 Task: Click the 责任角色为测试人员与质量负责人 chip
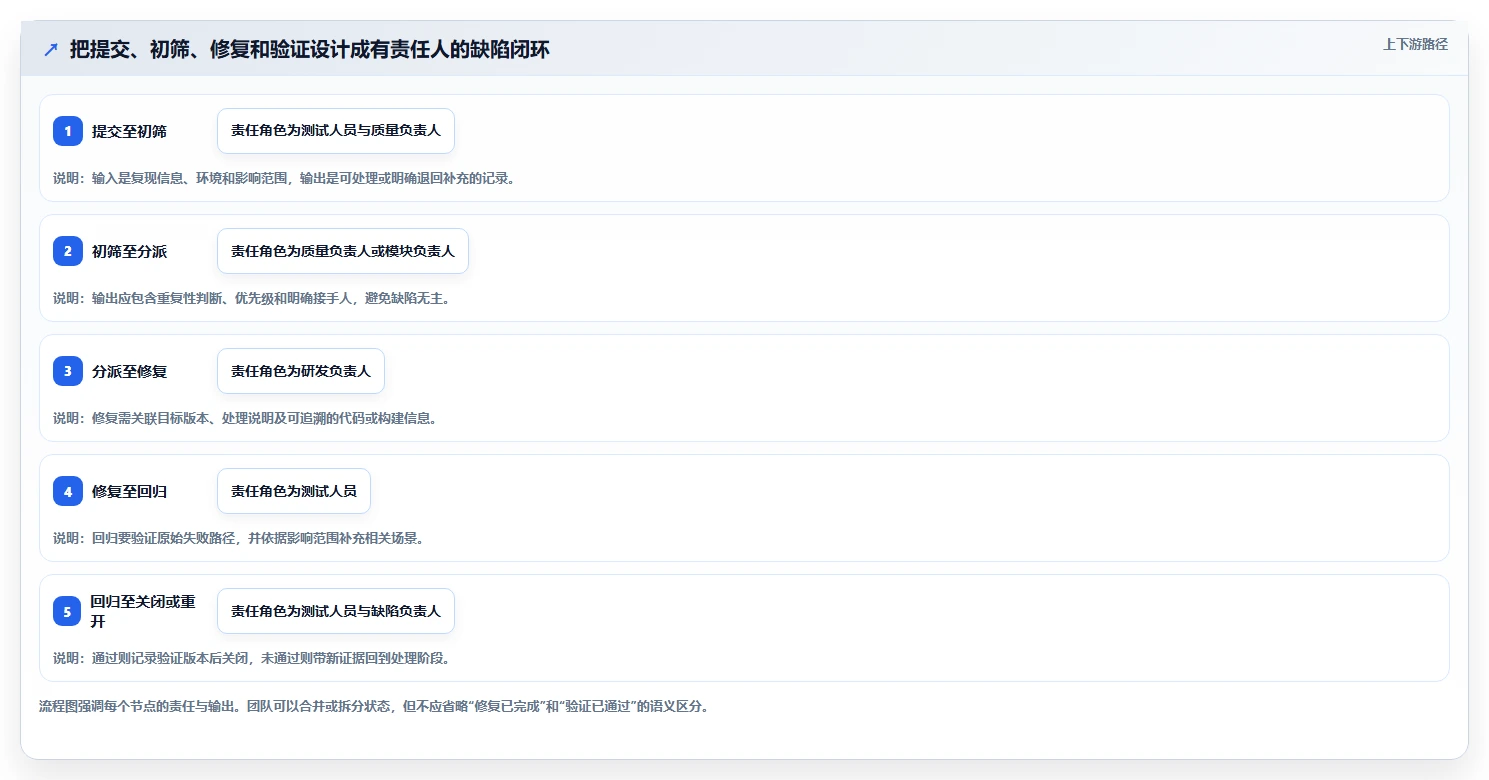(336, 131)
